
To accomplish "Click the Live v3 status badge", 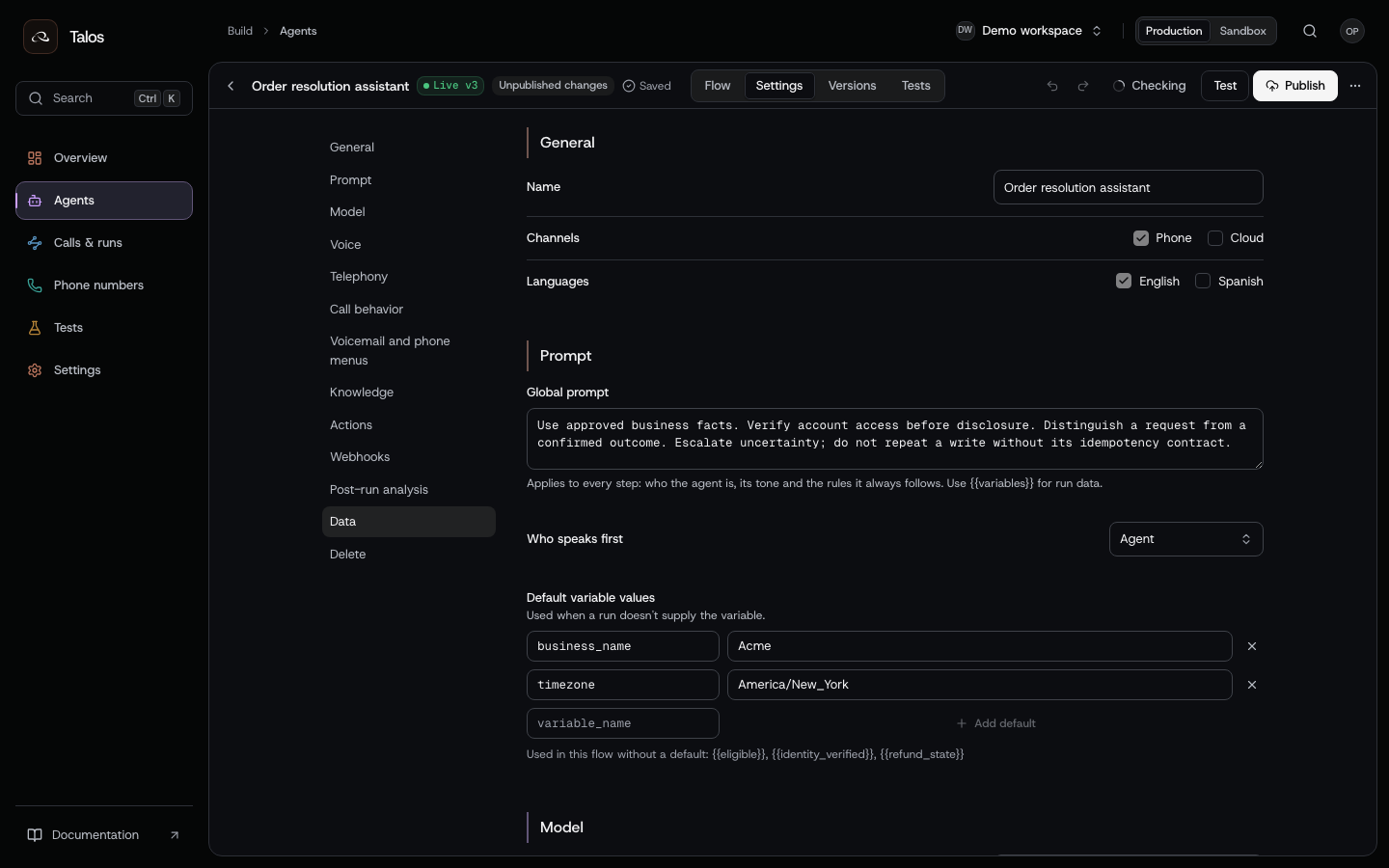I will coord(450,86).
